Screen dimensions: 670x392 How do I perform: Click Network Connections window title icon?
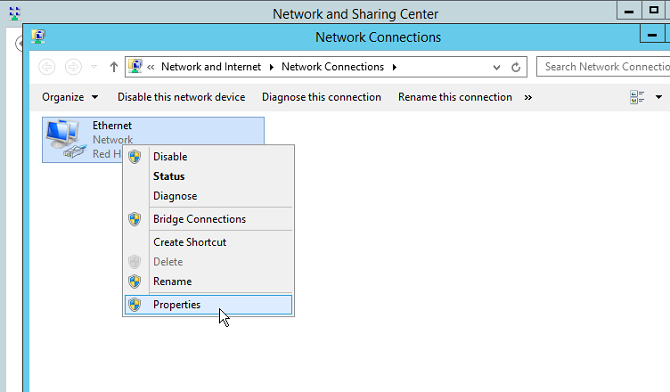click(x=38, y=37)
